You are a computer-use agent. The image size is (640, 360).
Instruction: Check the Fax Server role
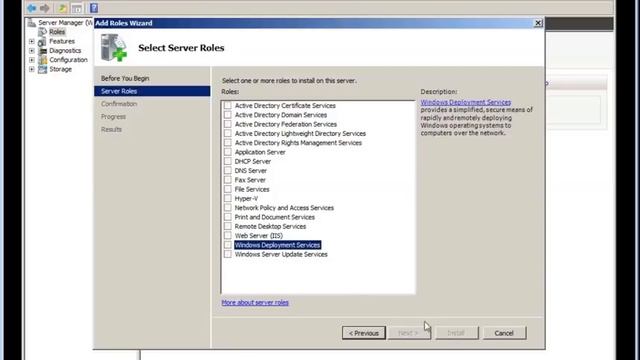pos(228,180)
